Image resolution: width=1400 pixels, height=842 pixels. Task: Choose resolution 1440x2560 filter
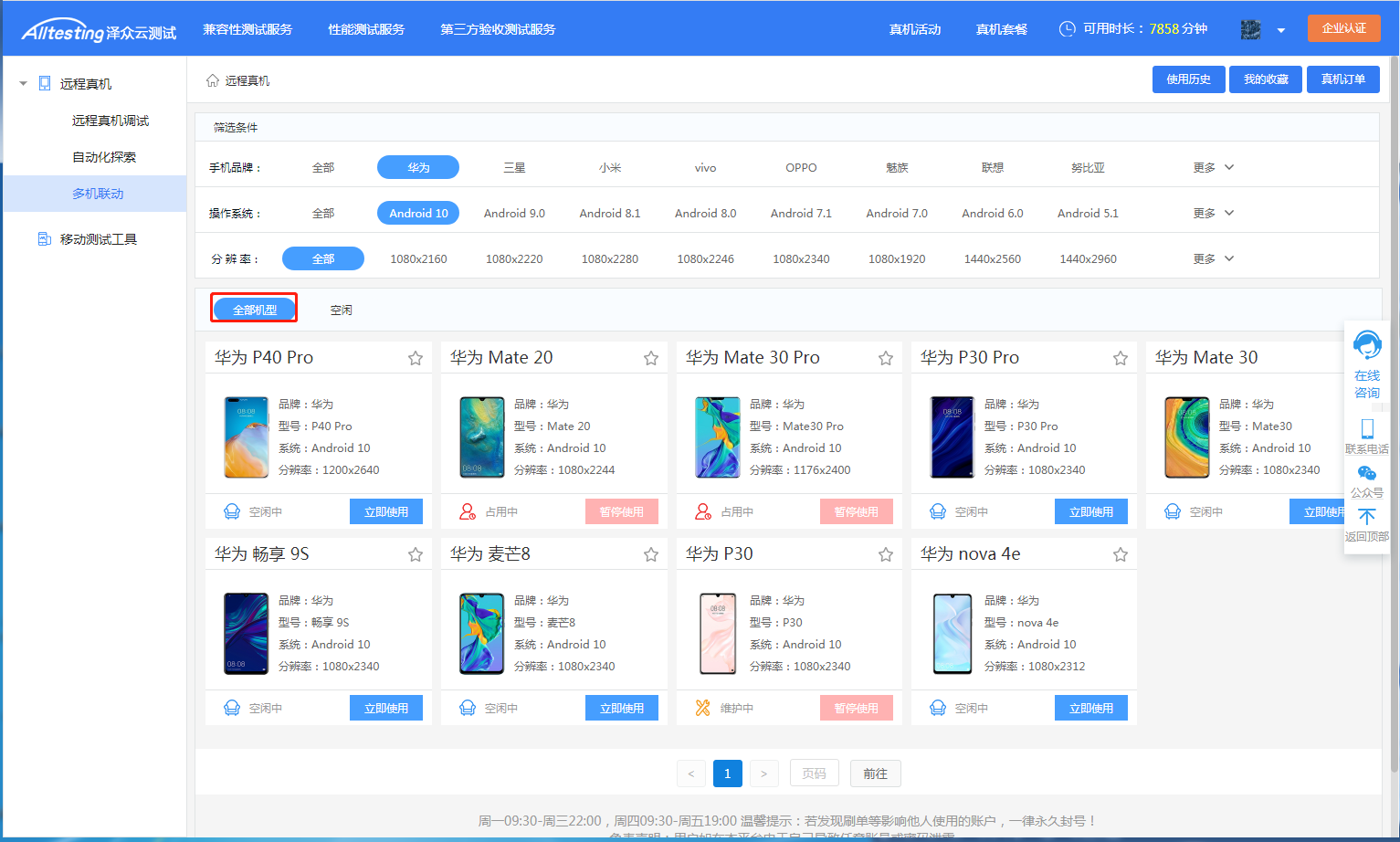click(x=993, y=258)
